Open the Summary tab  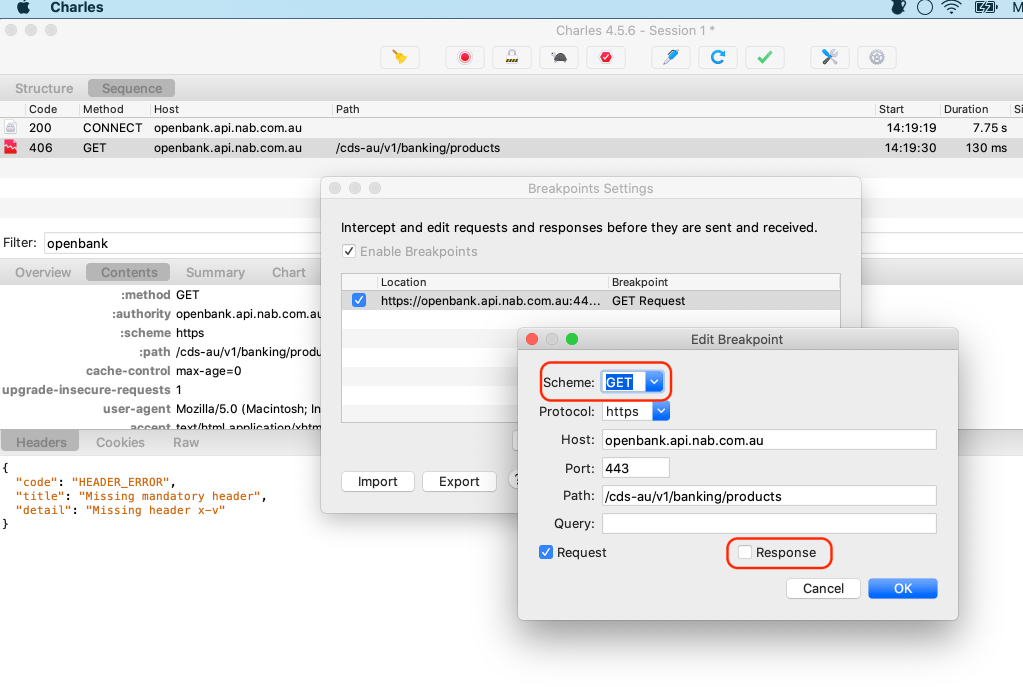click(x=215, y=272)
